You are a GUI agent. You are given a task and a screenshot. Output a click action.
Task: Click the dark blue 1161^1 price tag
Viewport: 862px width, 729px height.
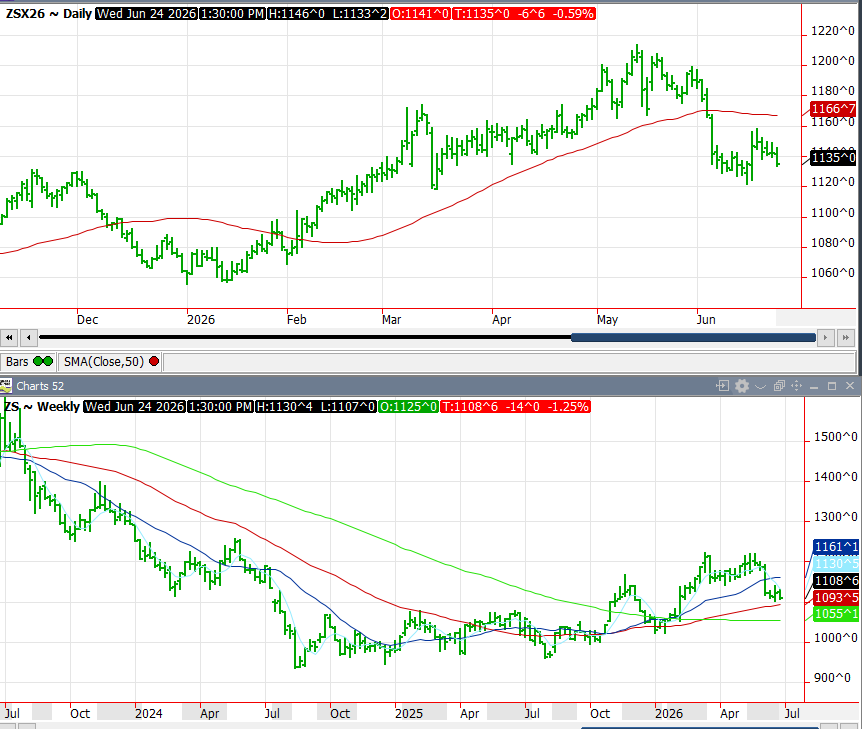tap(836, 546)
